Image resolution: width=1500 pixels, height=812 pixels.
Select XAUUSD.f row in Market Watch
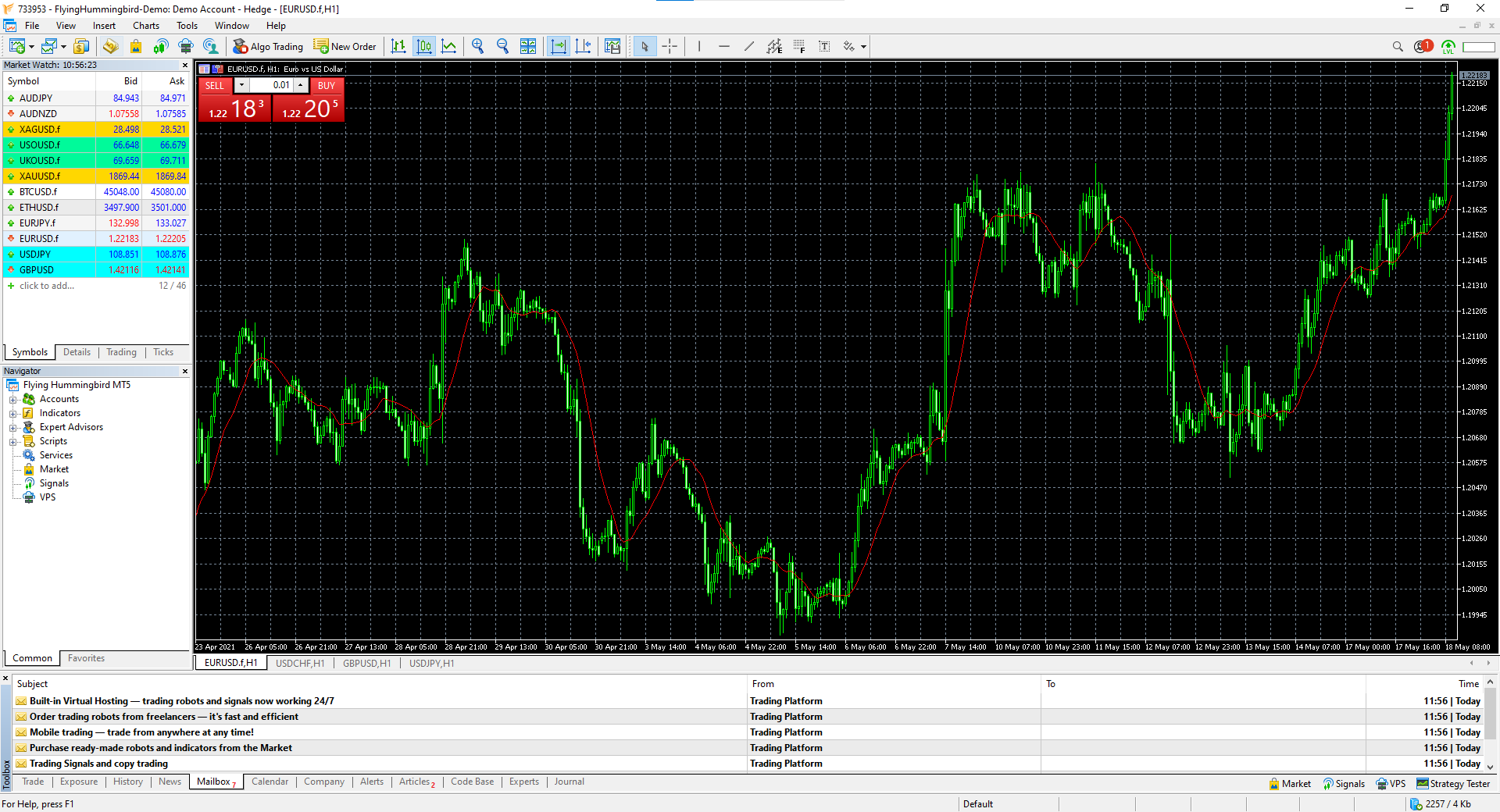[x=96, y=176]
